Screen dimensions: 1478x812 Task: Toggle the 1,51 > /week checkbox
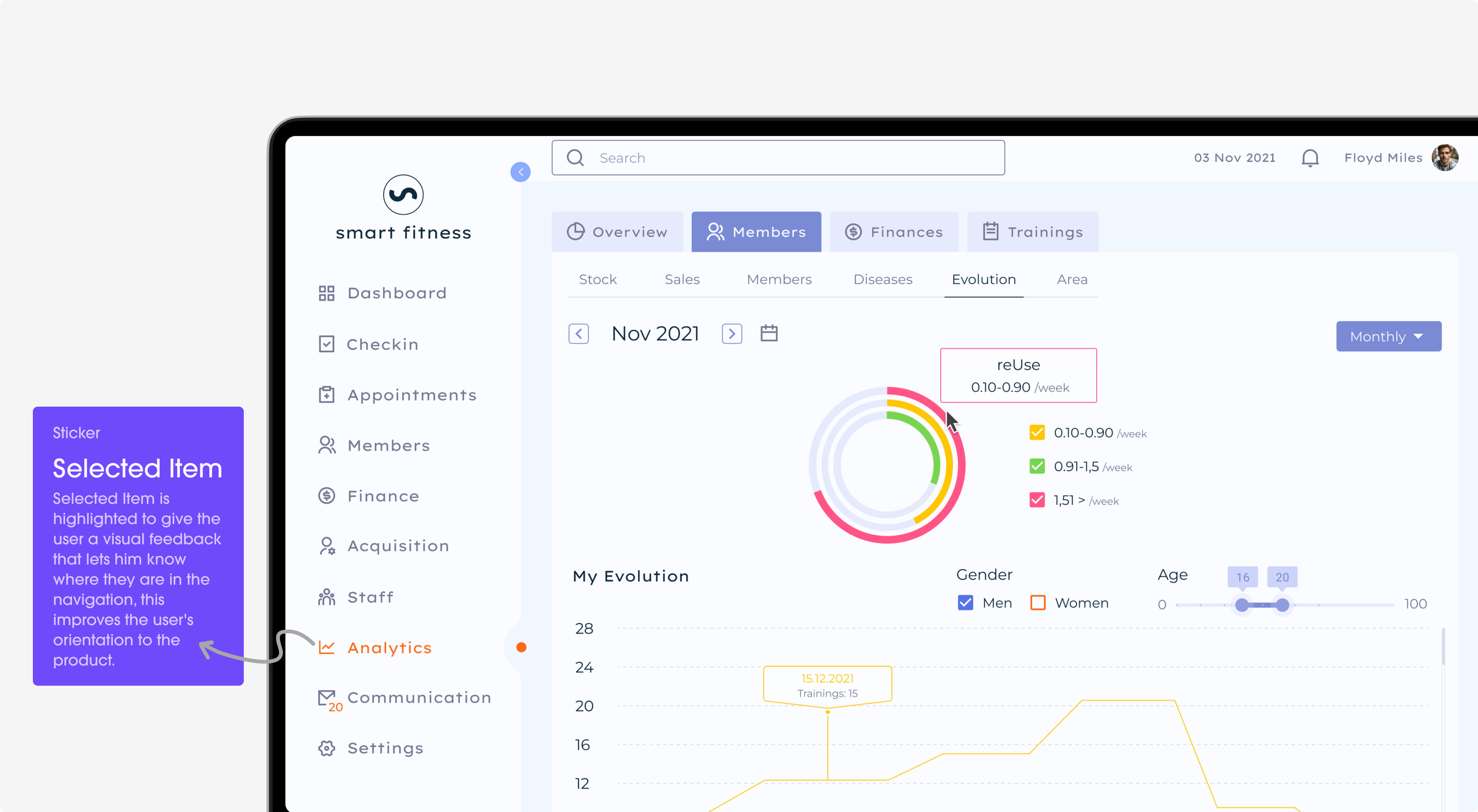click(x=1038, y=500)
